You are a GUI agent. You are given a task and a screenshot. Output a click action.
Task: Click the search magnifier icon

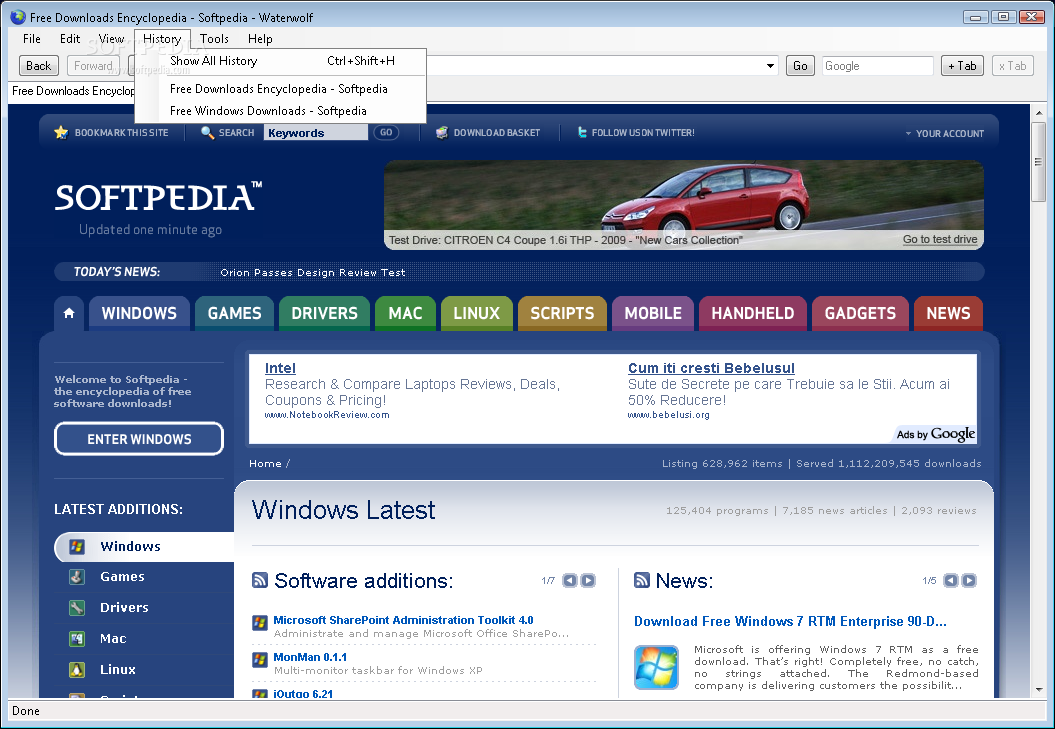tap(207, 133)
